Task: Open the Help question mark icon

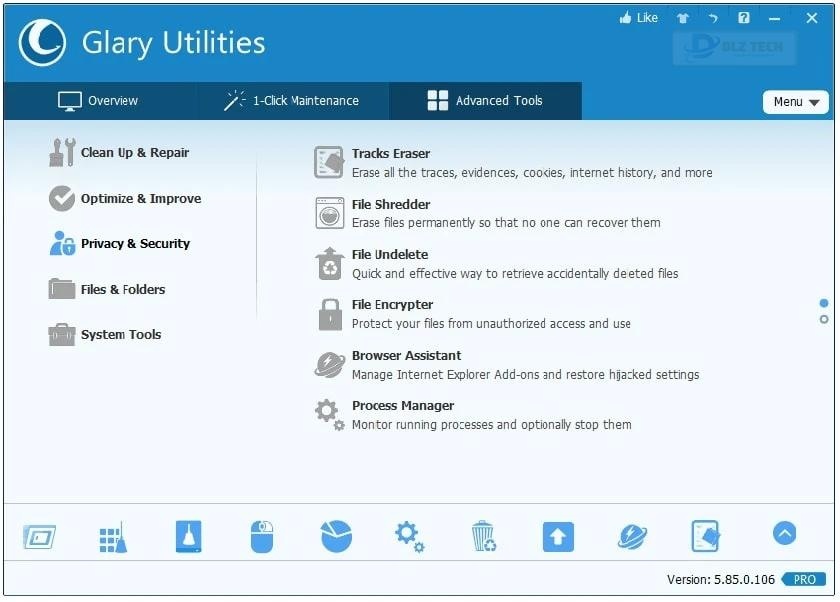Action: (x=742, y=17)
